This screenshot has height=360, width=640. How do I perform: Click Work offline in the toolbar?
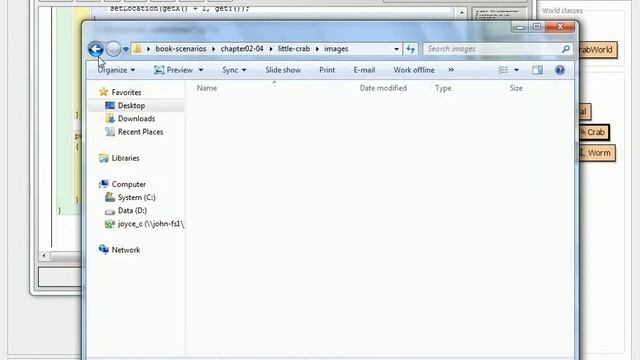414,70
